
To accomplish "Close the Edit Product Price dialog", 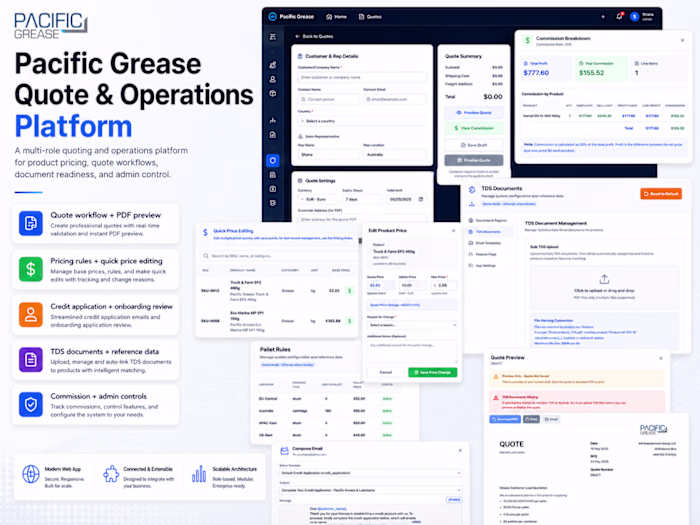I will [x=454, y=230].
